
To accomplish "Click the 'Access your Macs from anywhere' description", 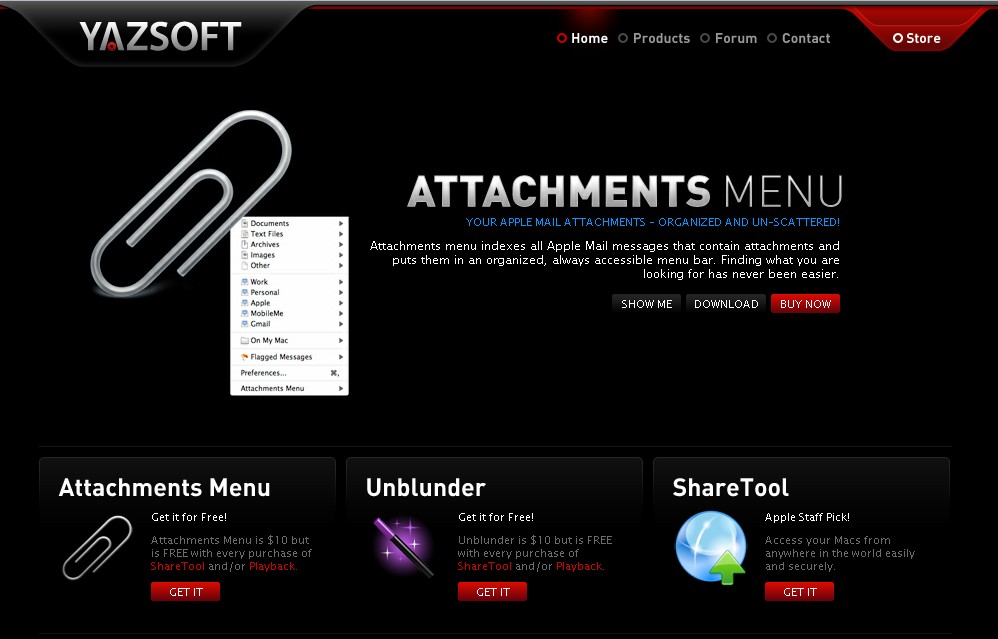I will point(840,553).
